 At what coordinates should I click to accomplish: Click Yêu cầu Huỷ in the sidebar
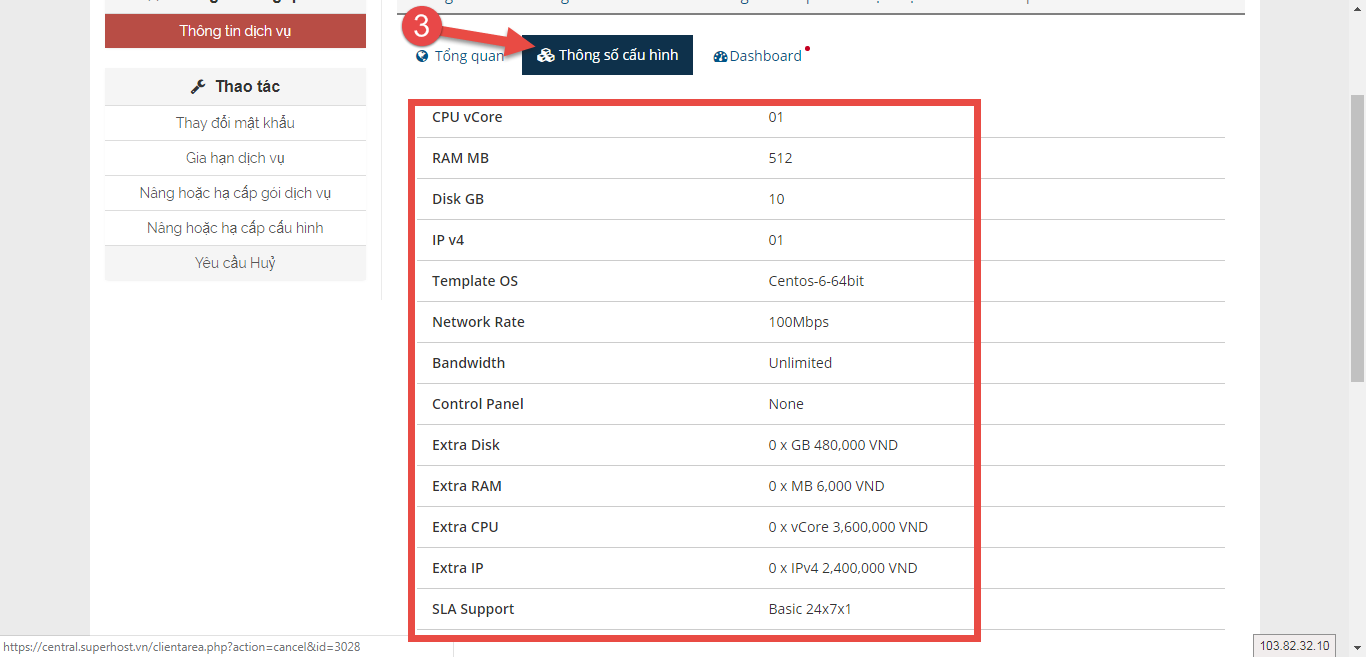(235, 263)
